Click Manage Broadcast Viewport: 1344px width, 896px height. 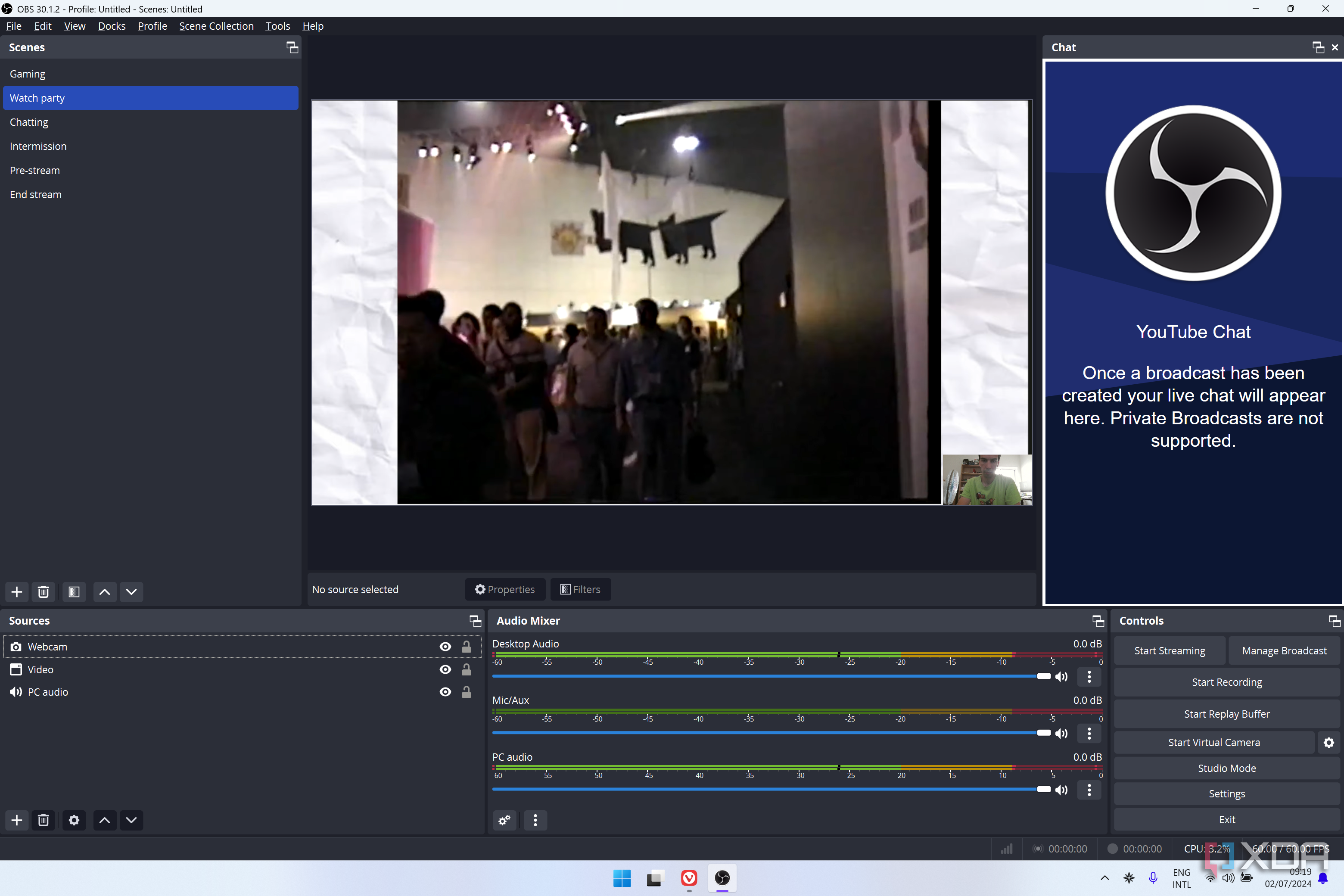1284,650
